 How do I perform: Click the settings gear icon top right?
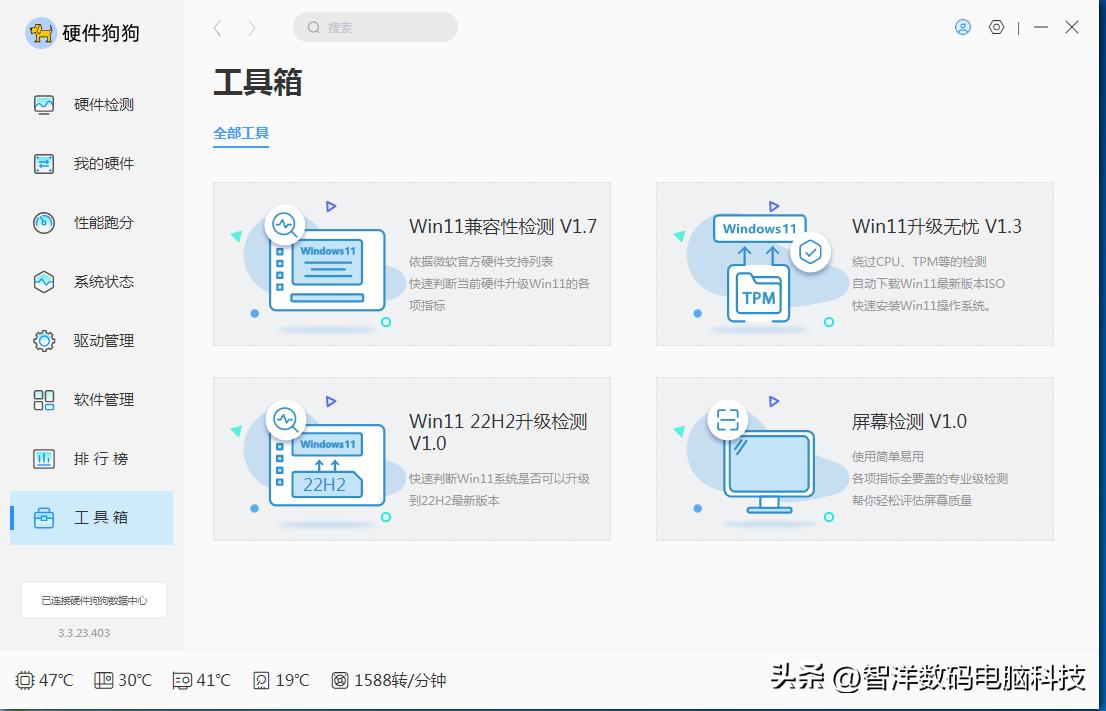pos(996,27)
